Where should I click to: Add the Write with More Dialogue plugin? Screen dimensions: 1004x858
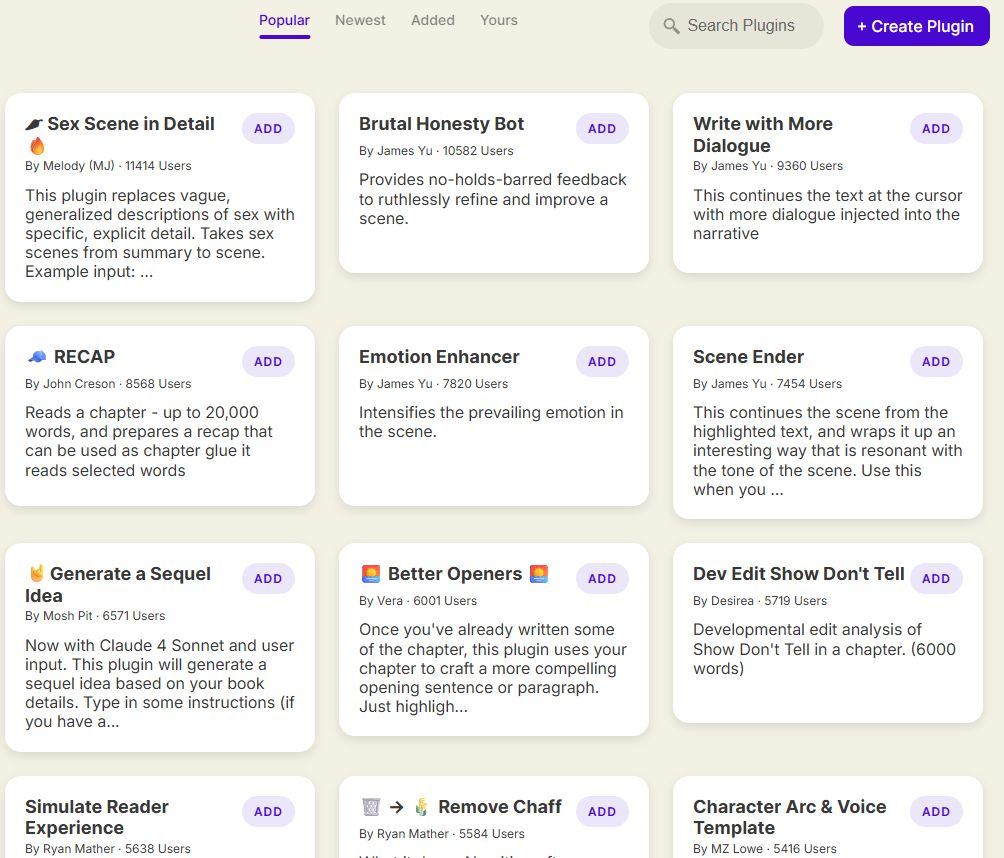(935, 128)
